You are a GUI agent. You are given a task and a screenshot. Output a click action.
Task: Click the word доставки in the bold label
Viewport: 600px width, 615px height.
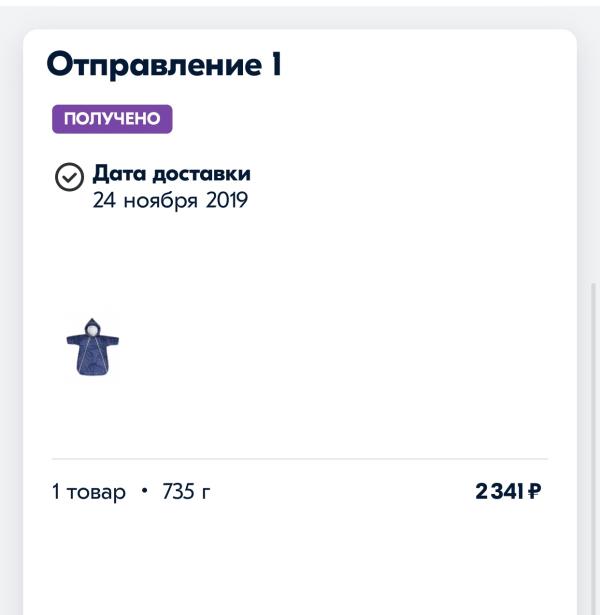point(202,174)
